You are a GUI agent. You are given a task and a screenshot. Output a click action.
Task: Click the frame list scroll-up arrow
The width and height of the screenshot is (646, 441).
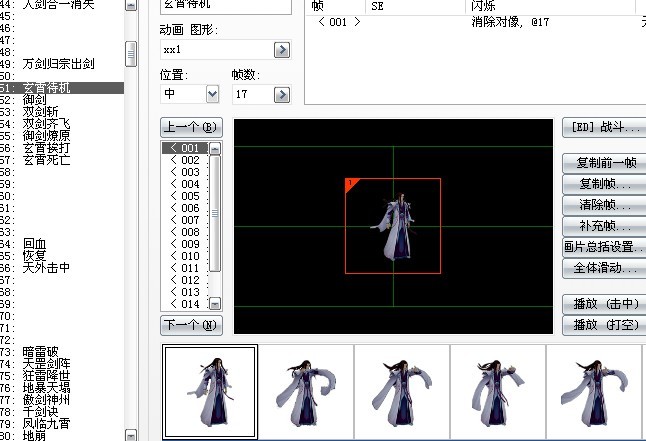click(215, 148)
